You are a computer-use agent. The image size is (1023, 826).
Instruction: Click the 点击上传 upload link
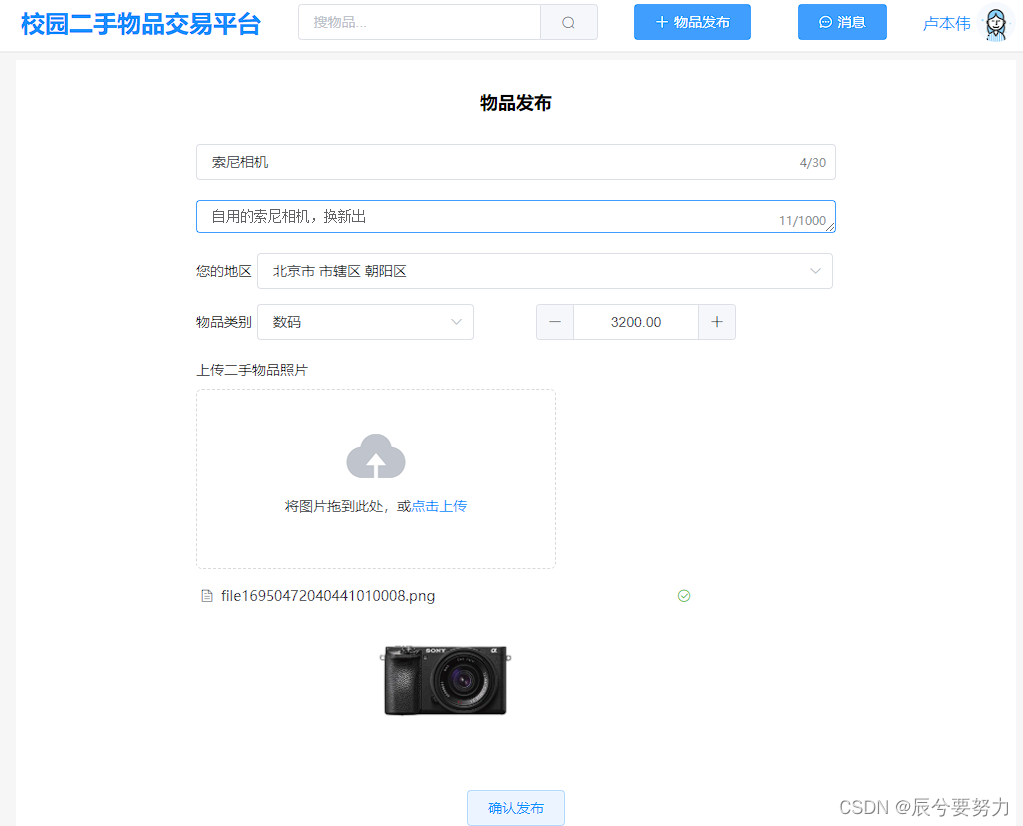click(439, 506)
